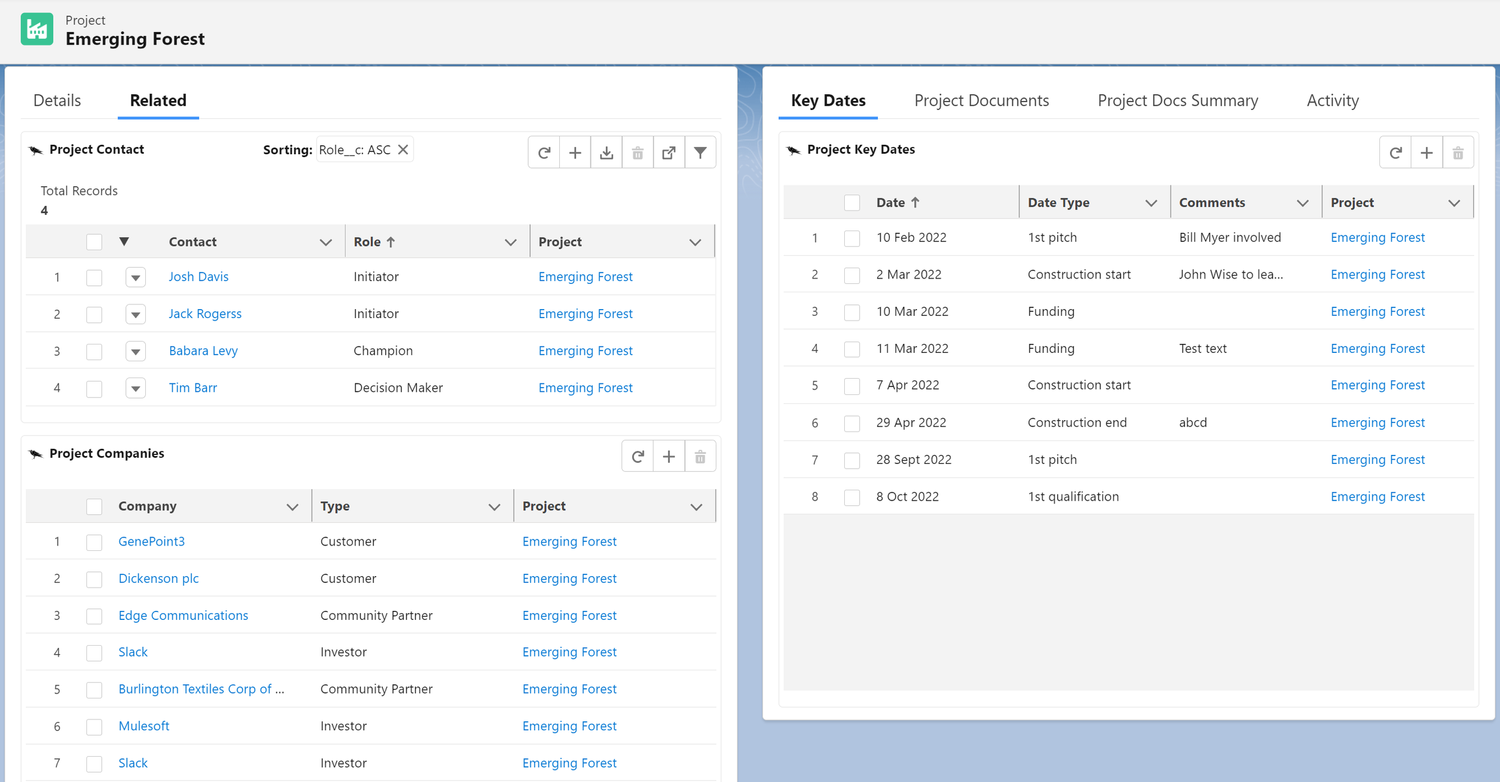Viewport: 1500px width, 782px height.
Task: Add a new Project Key Dates record
Action: (x=1427, y=153)
